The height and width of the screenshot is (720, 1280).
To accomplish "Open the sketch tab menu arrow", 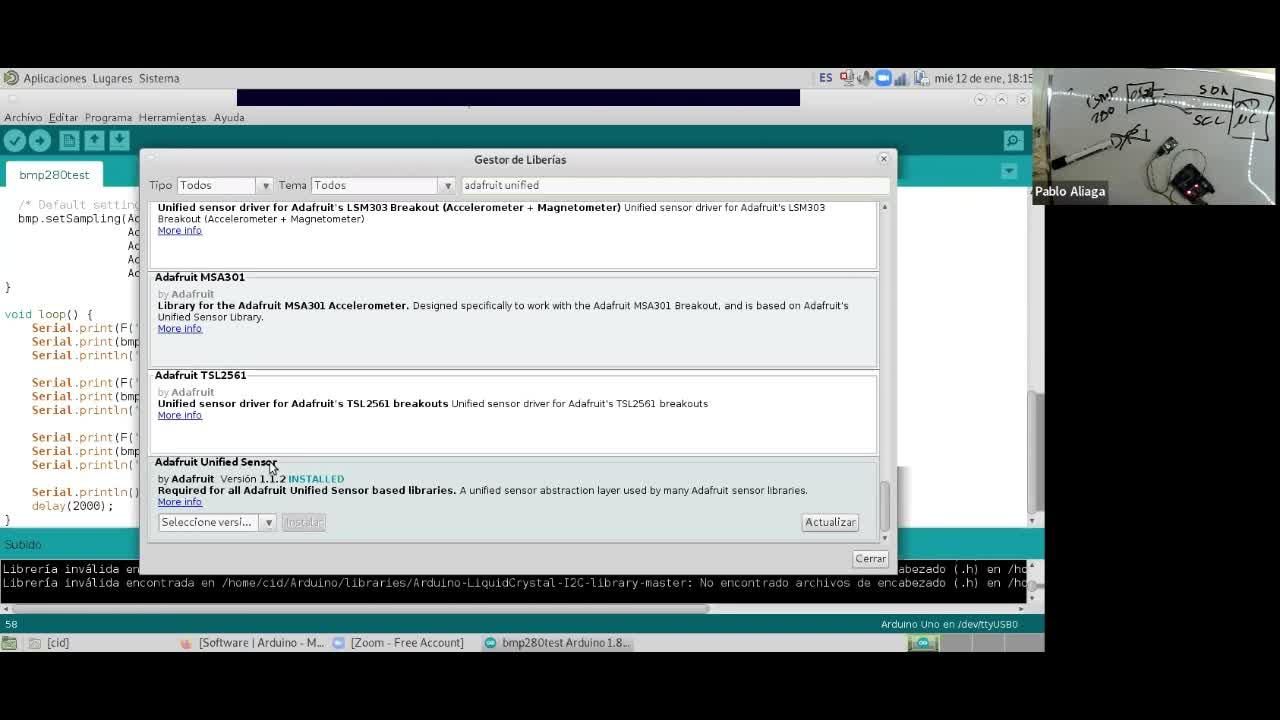I will click(x=1009, y=172).
